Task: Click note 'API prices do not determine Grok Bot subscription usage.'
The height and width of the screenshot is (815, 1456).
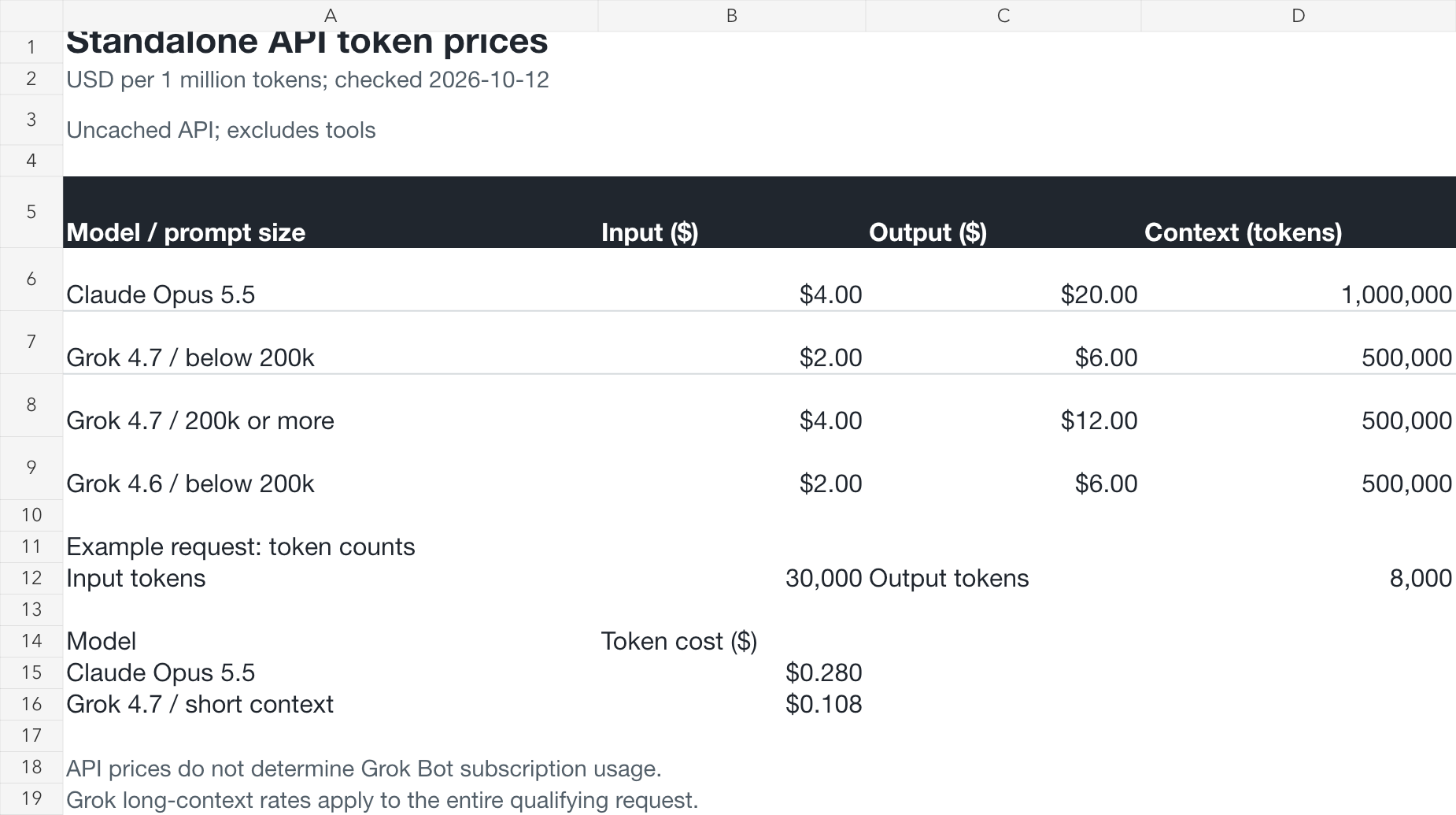Action: (364, 769)
